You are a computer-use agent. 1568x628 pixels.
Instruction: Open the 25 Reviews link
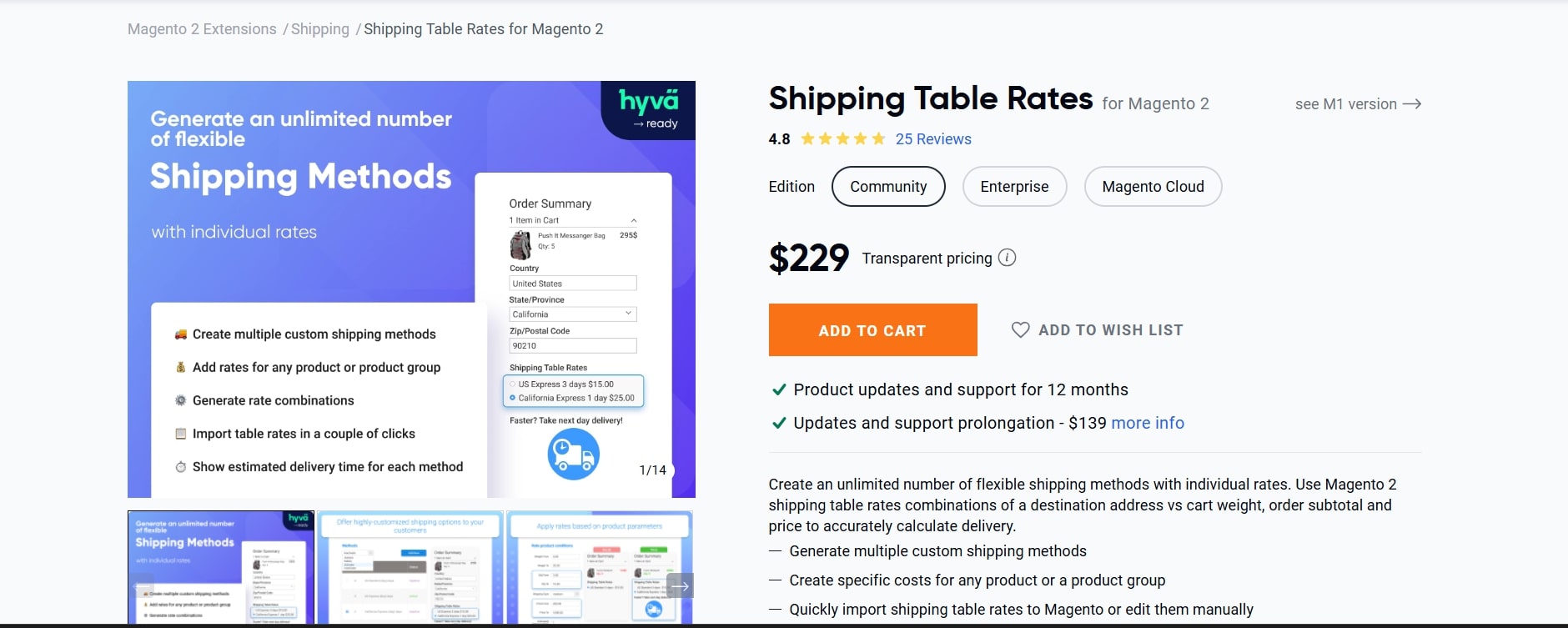pos(932,138)
